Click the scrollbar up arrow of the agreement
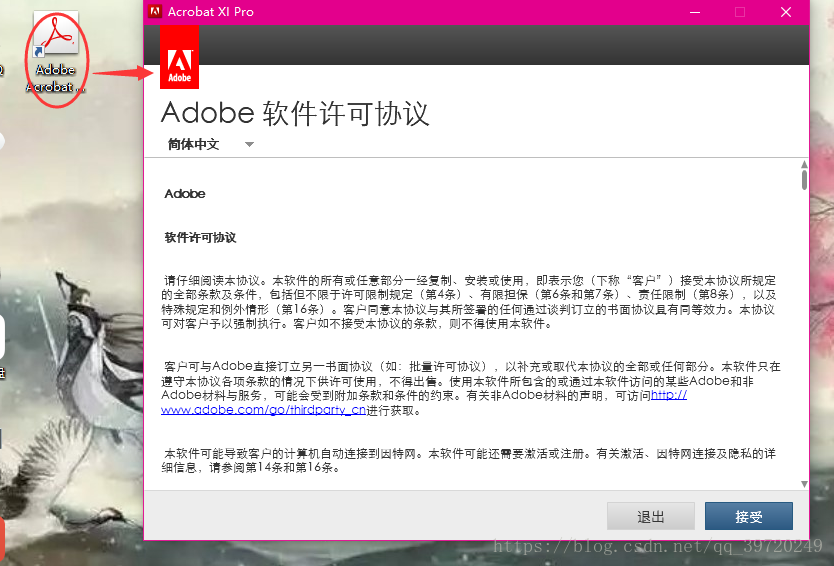 804,164
